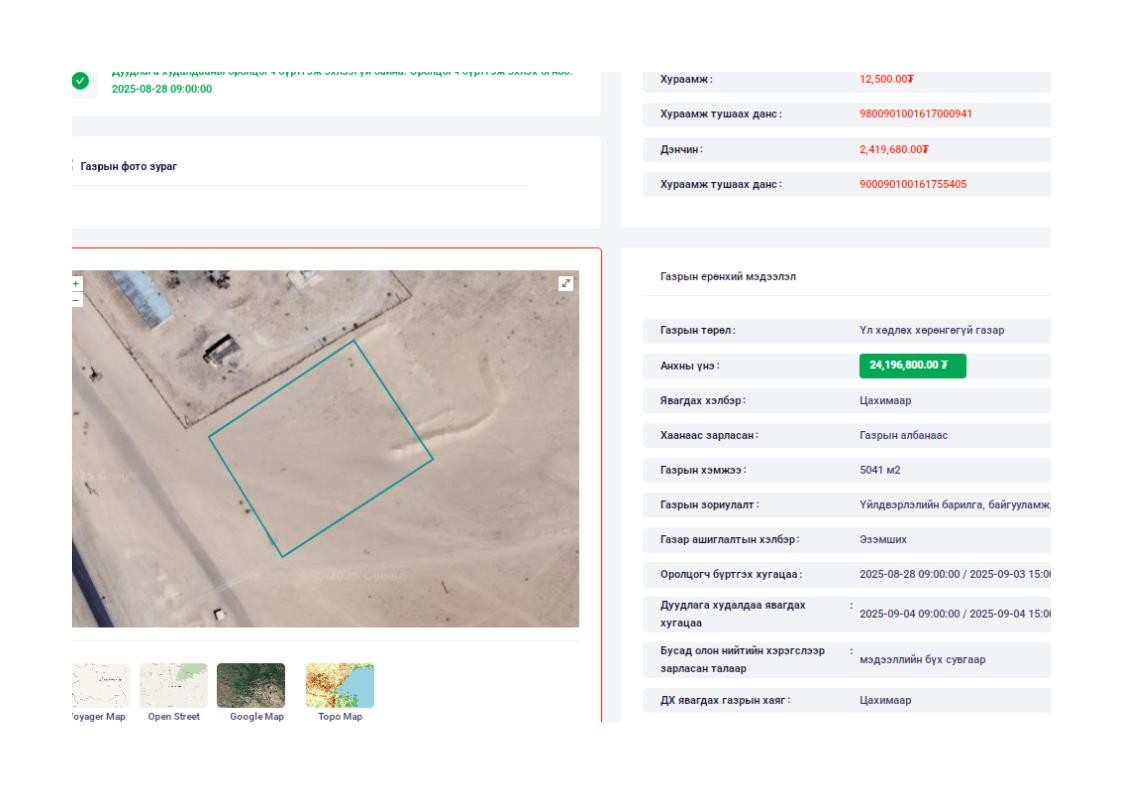Click the Topo Map label text
1122x793 pixels.
click(340, 717)
